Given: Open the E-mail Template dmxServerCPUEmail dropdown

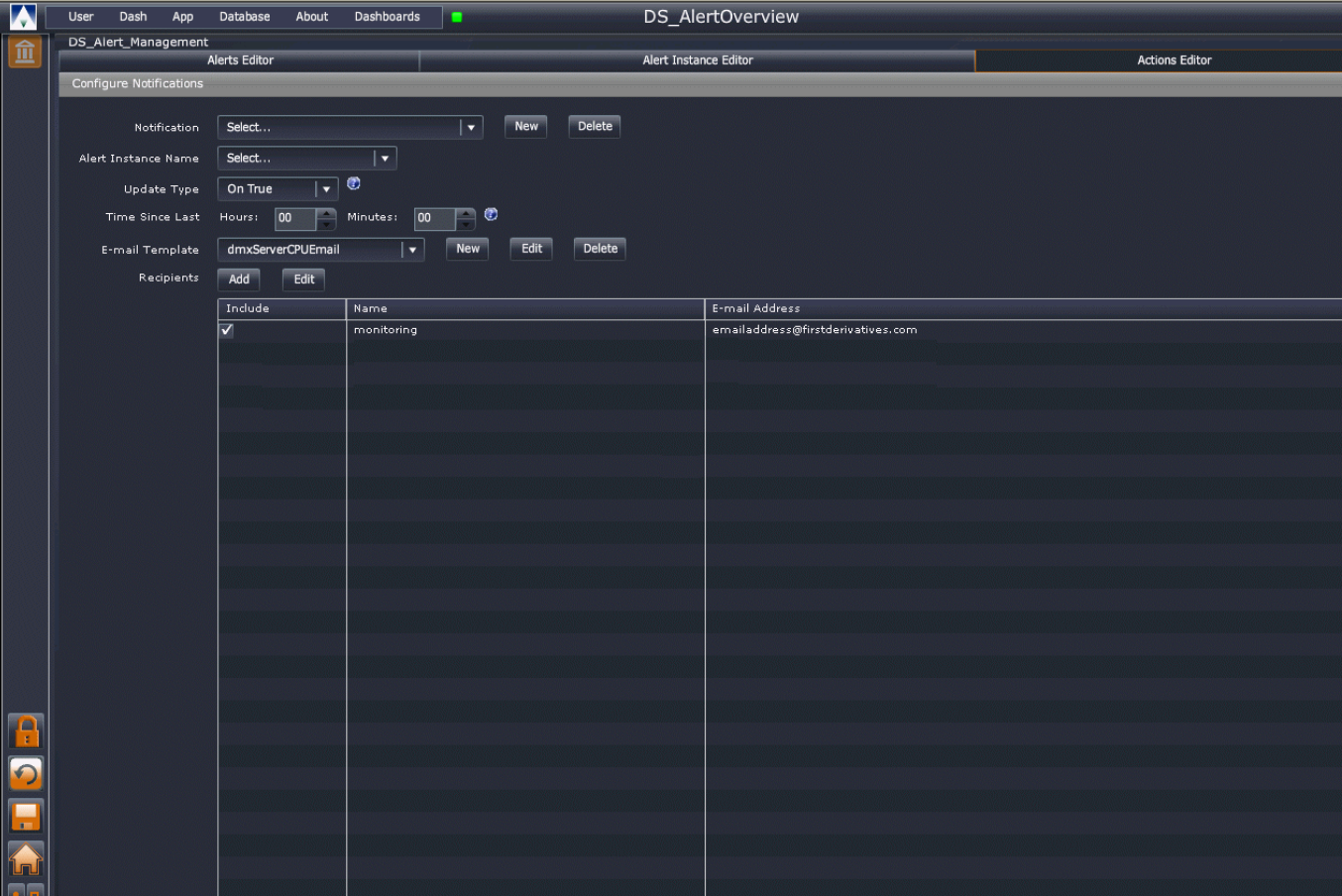Looking at the screenshot, I should 321,250.
